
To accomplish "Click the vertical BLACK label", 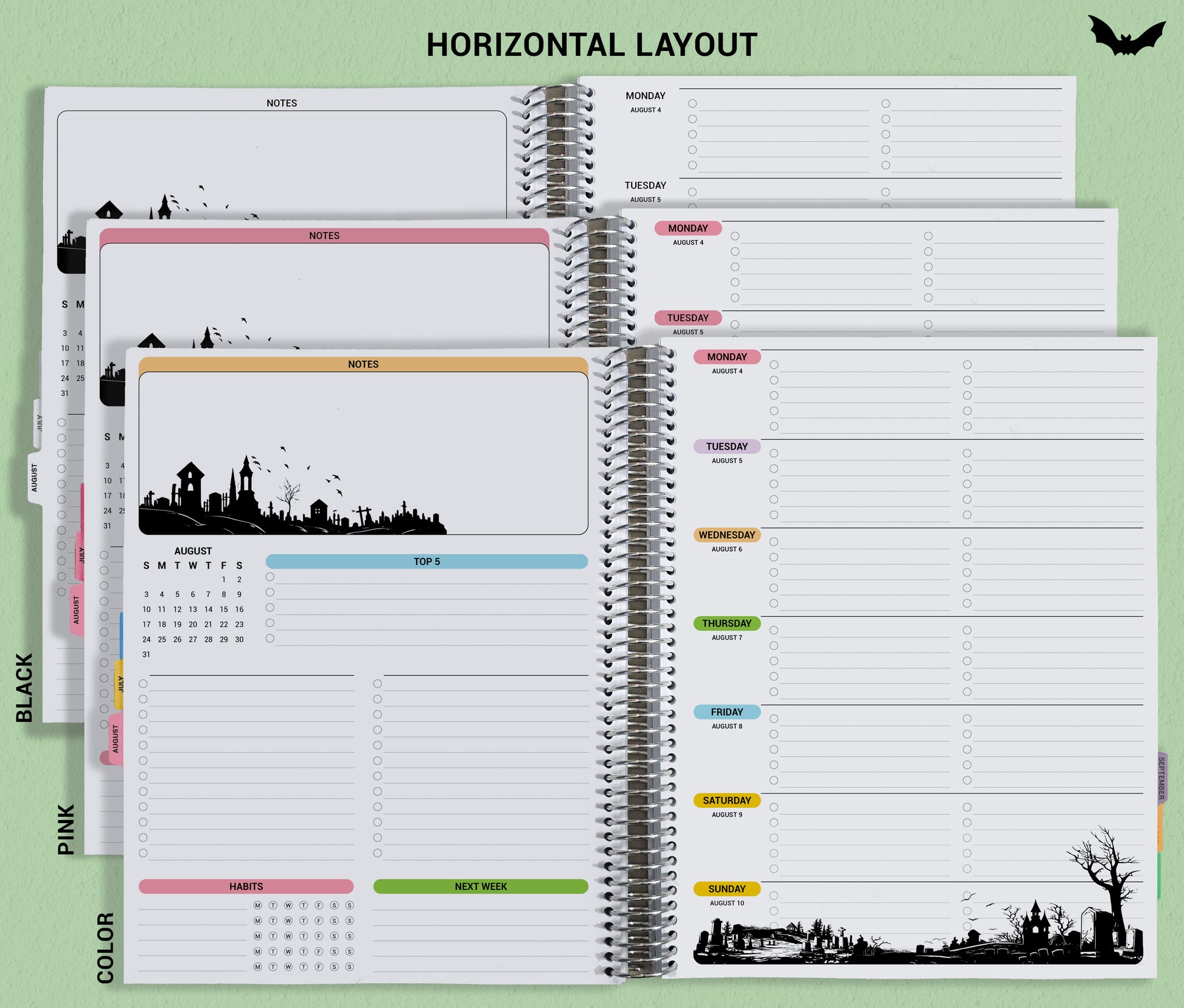I will click(x=24, y=687).
